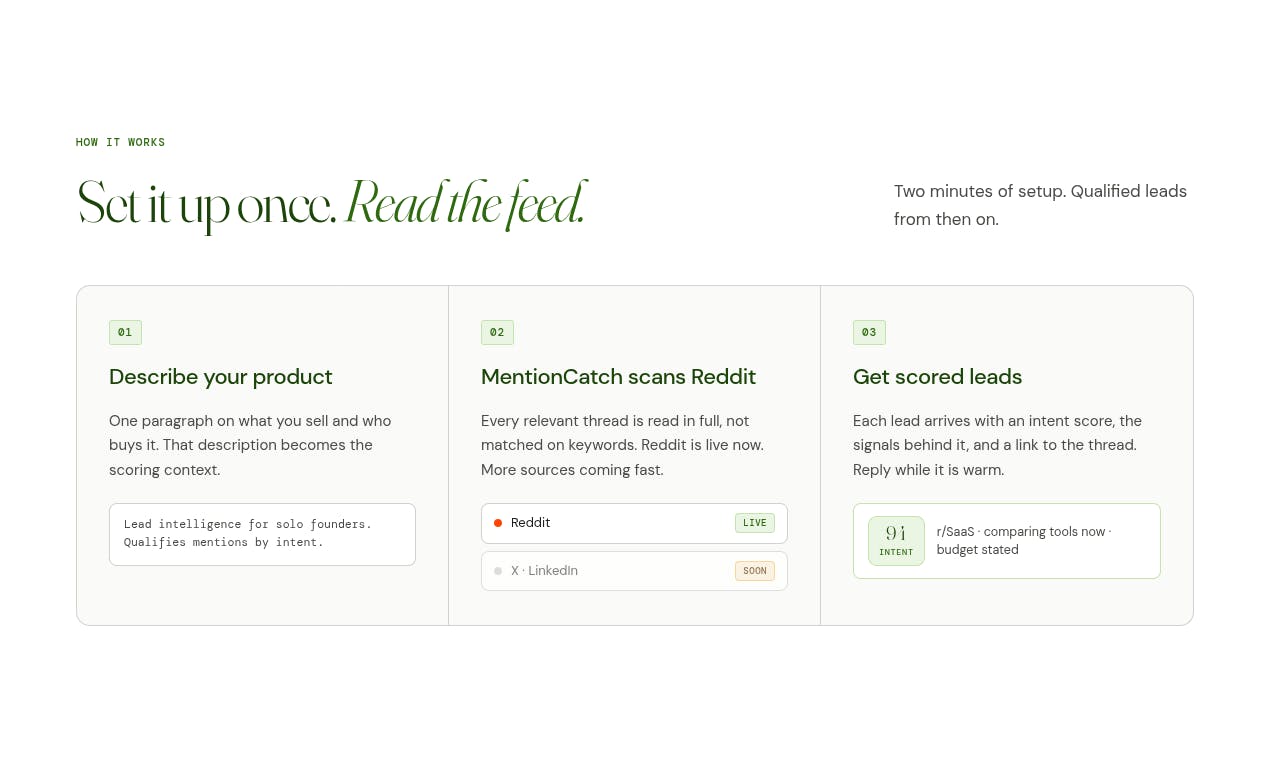Click the 'Get scored leads' title
Viewport: 1270px width, 760px height.
[x=937, y=377]
